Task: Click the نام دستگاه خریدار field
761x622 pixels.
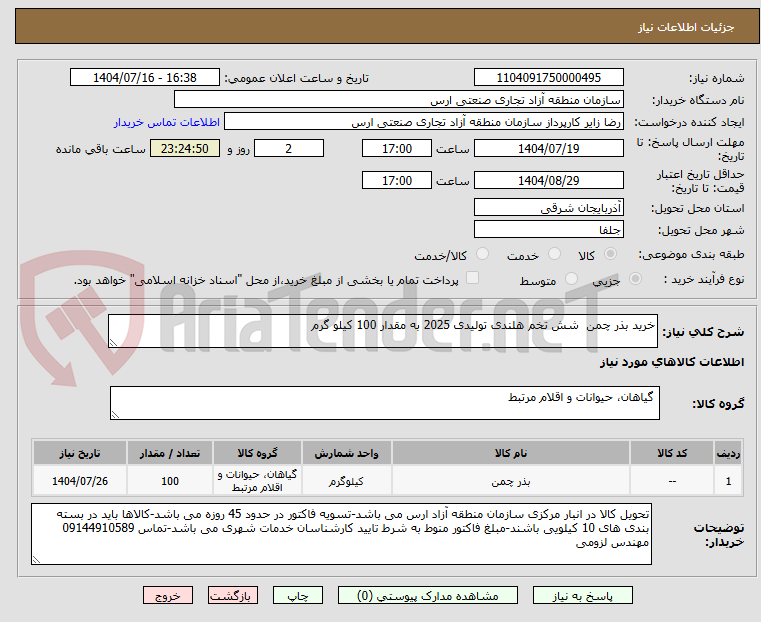Action: 398,99
